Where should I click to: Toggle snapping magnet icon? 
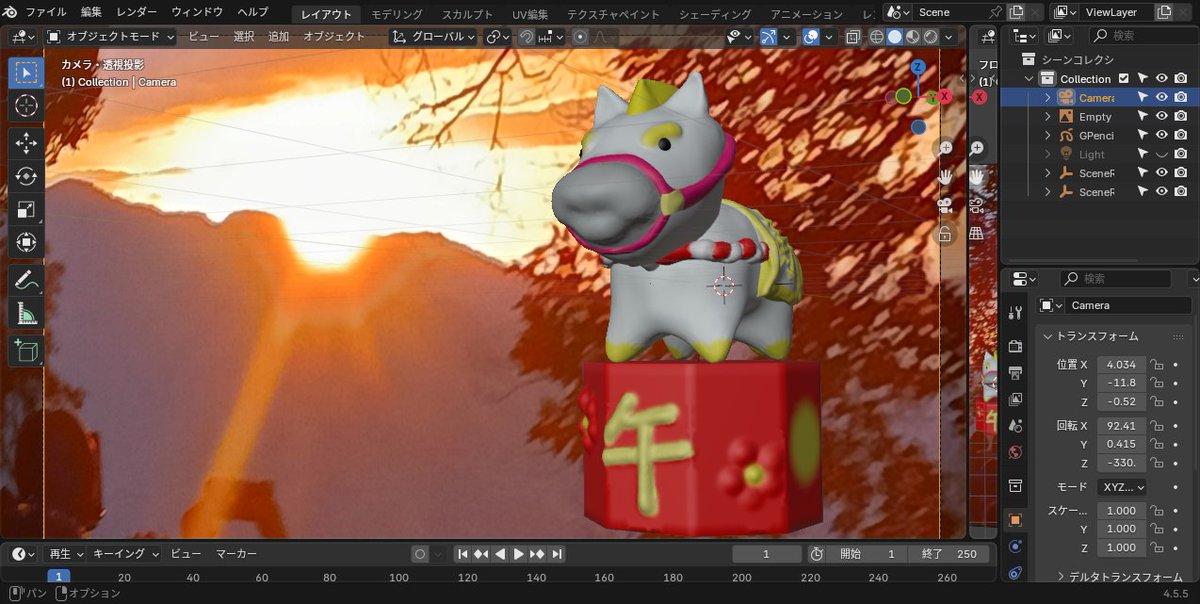526,36
